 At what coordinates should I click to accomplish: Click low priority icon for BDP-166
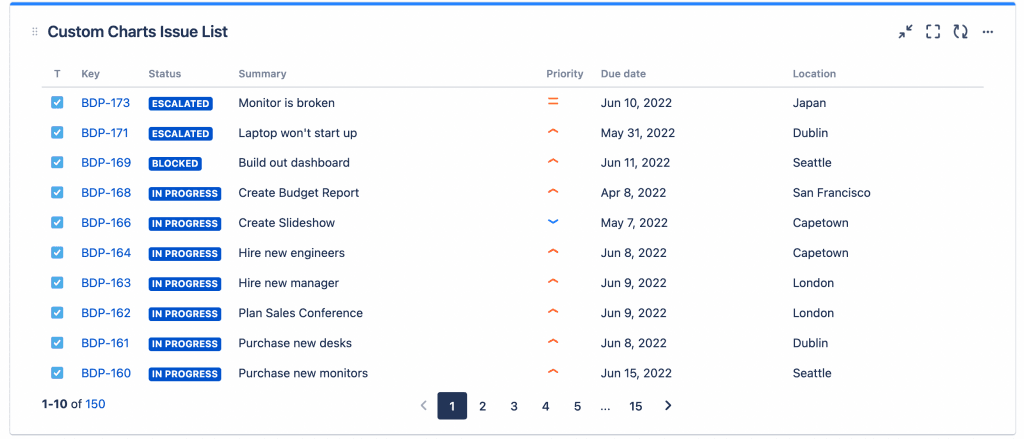point(553,222)
